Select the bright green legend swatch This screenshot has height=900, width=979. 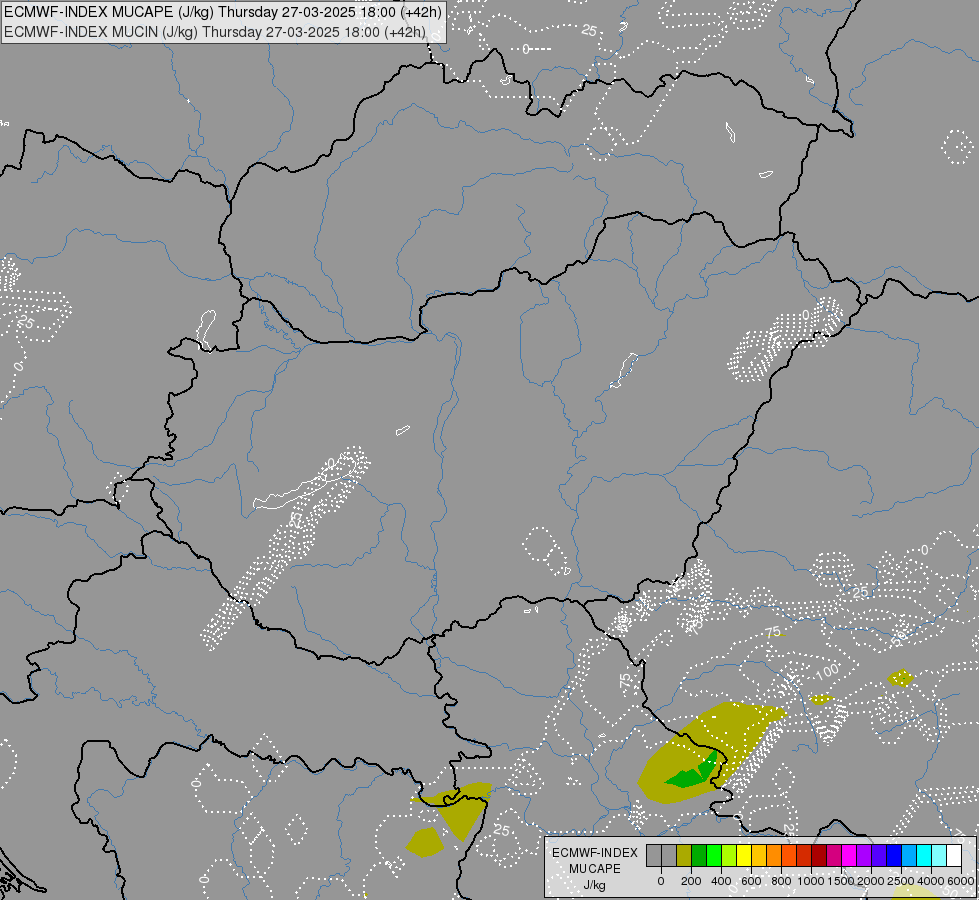[x=714, y=855]
